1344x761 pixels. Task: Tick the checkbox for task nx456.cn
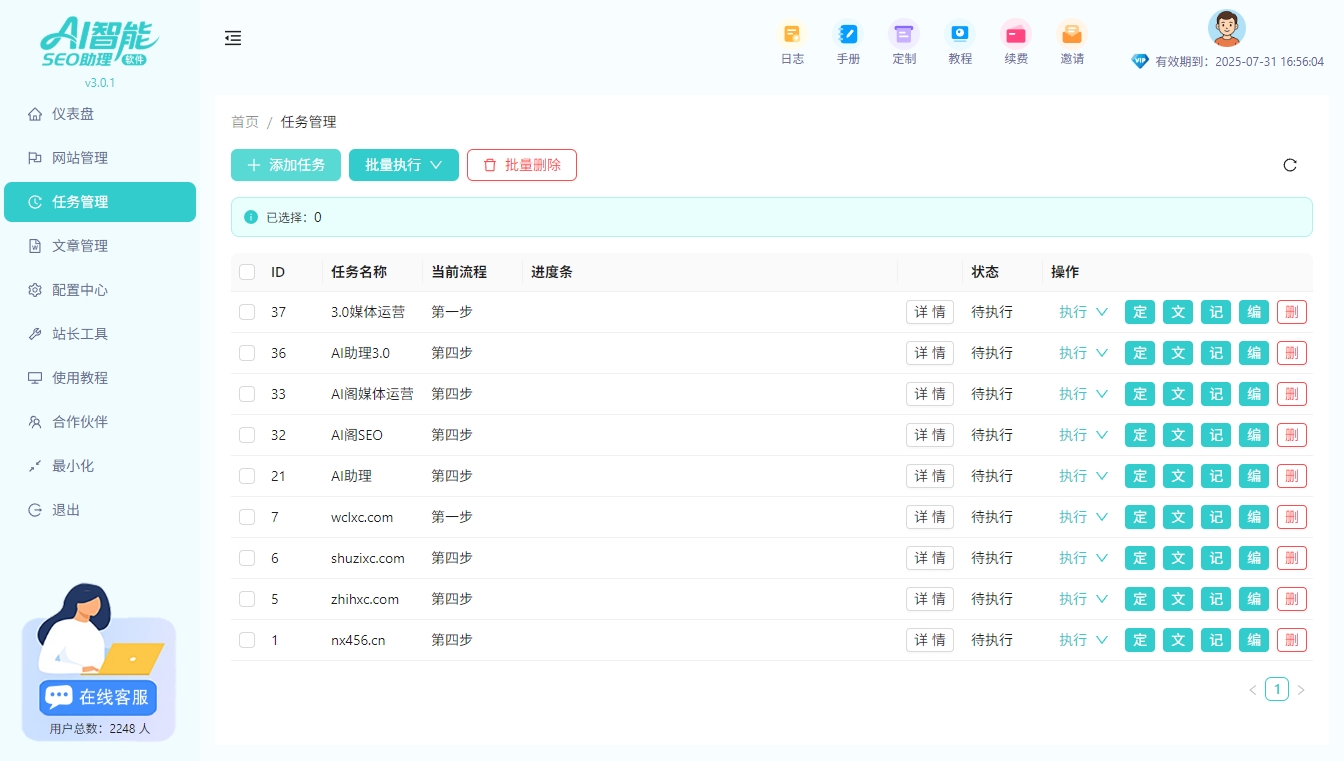pyautogui.click(x=246, y=639)
